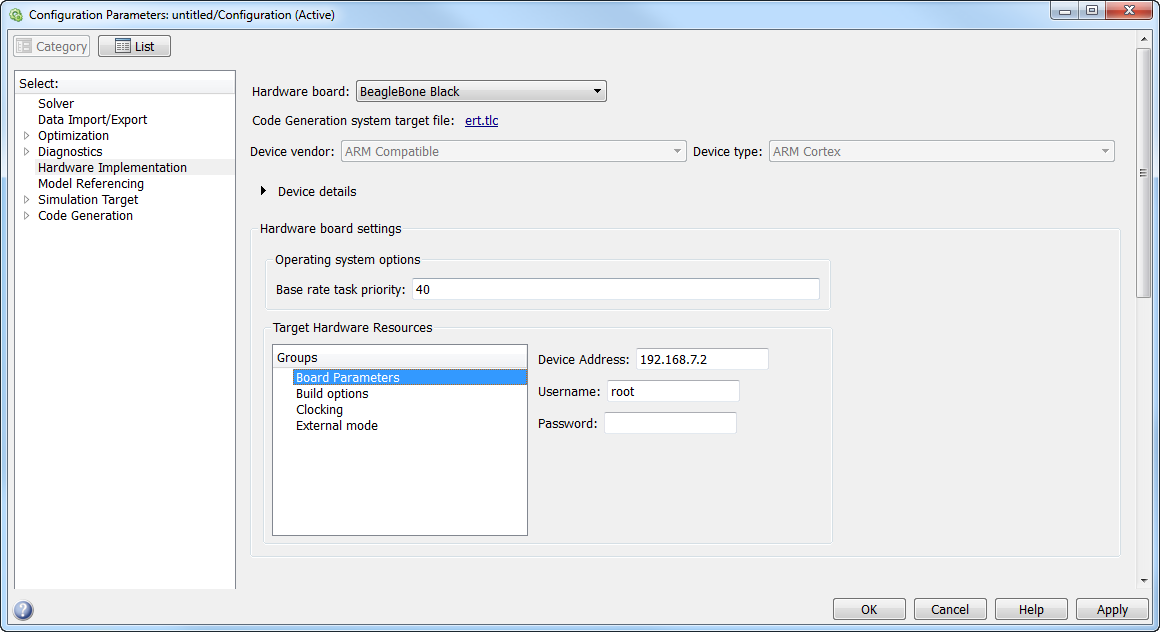Select Build options group
The width and height of the screenshot is (1160, 632).
tap(332, 394)
